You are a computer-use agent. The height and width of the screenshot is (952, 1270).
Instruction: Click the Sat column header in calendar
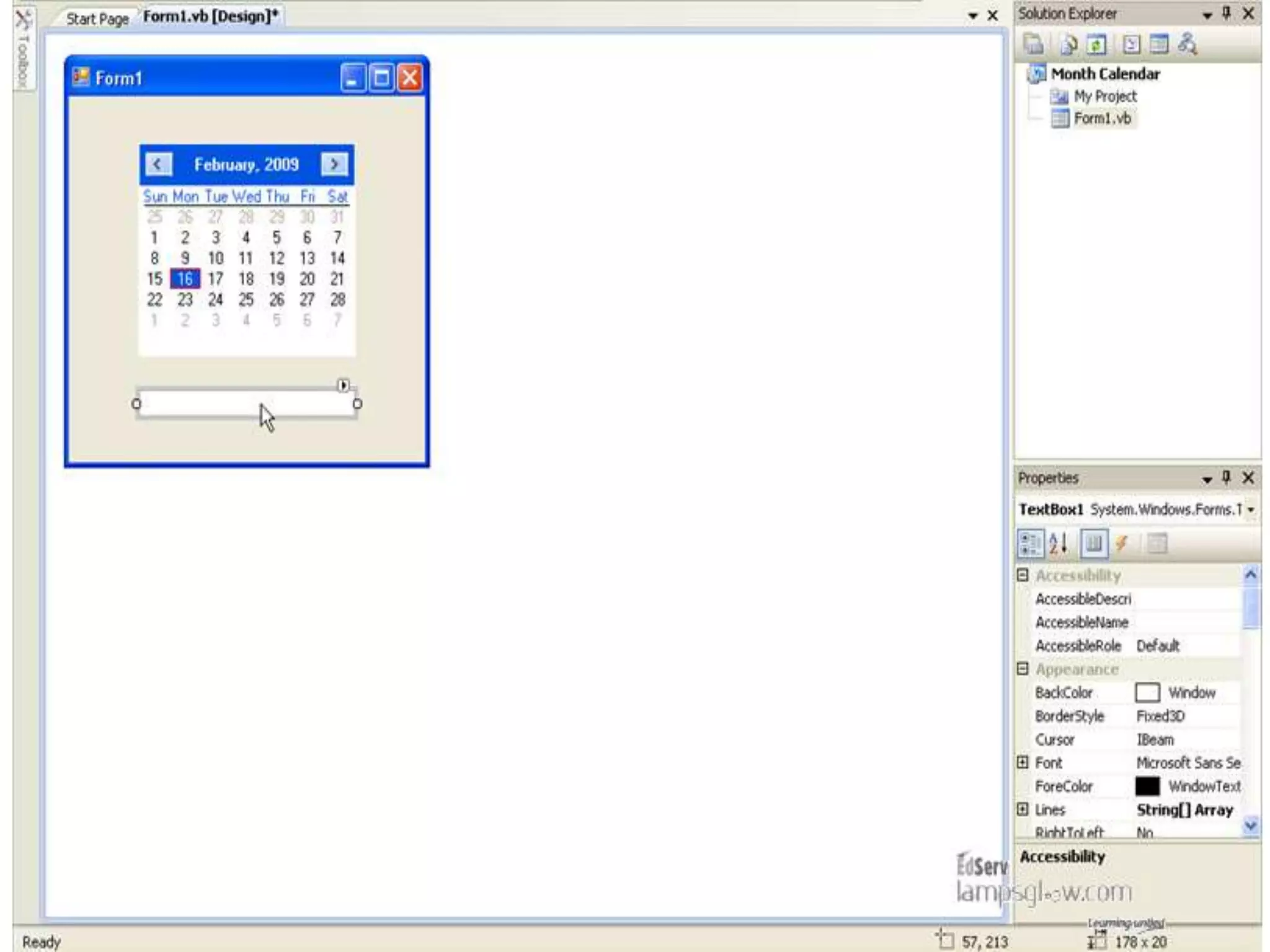tap(337, 196)
